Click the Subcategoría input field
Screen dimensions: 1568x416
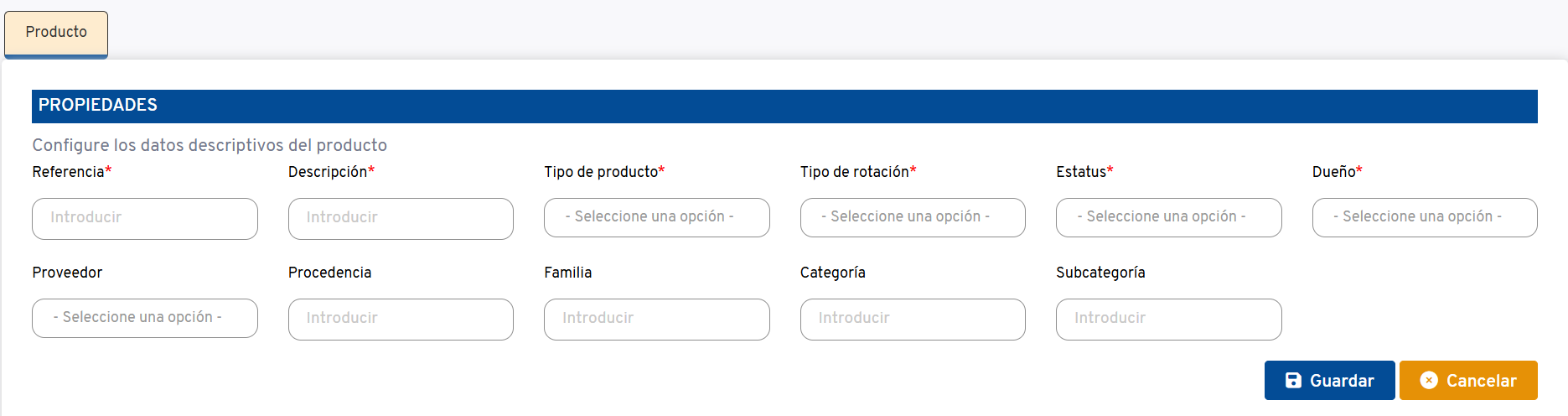pyautogui.click(x=1168, y=319)
